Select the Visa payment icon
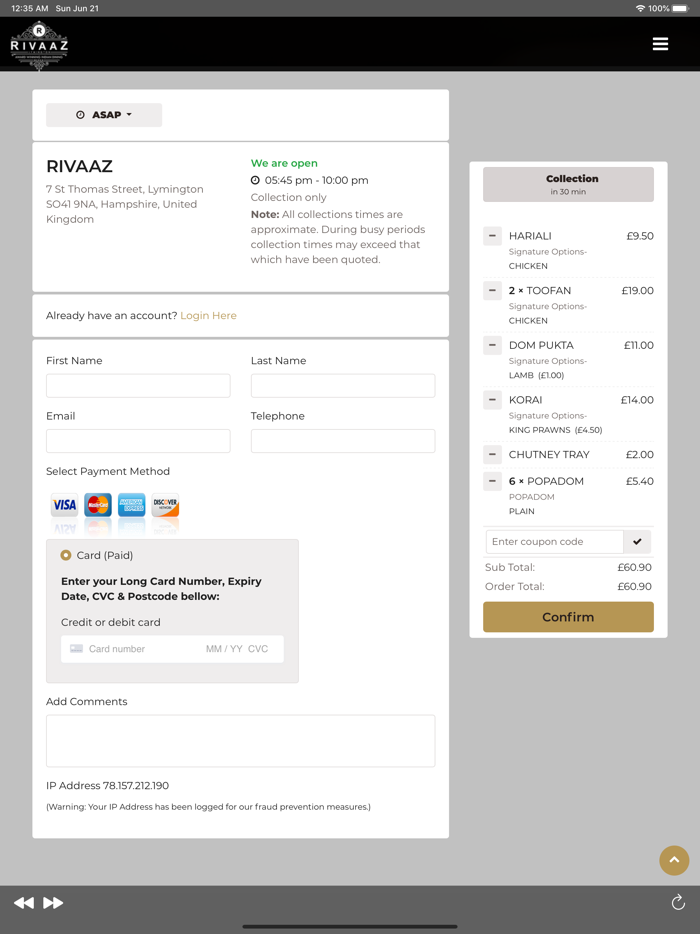Viewport: 700px width, 934px height. [x=64, y=504]
